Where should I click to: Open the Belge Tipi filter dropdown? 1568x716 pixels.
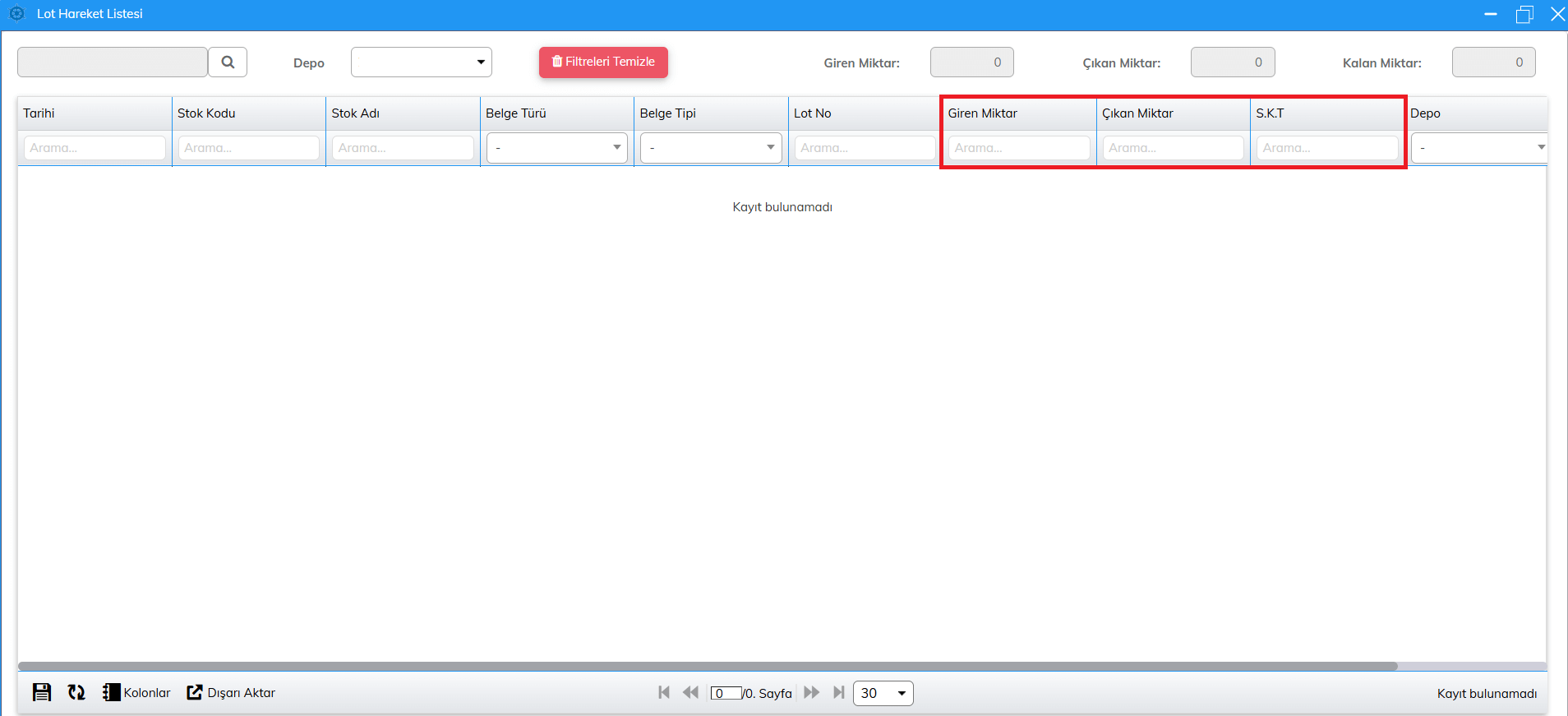[711, 148]
